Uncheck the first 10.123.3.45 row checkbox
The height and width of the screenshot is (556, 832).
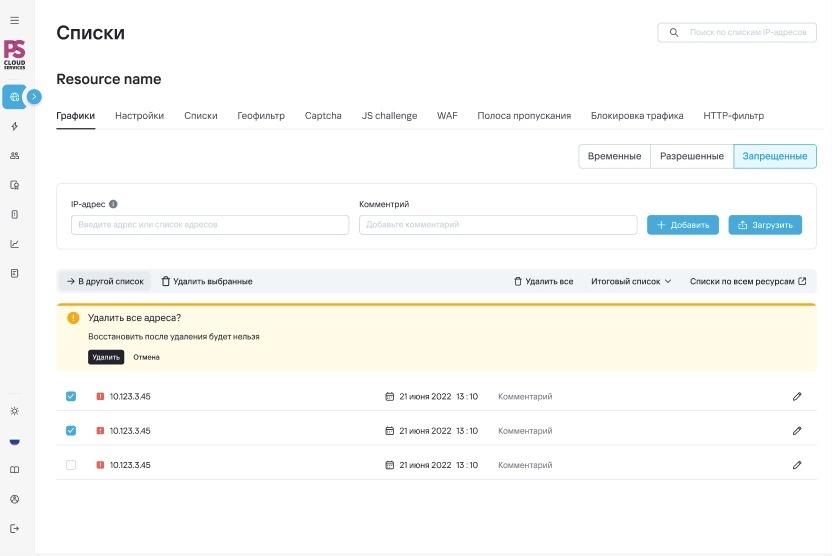(71, 396)
